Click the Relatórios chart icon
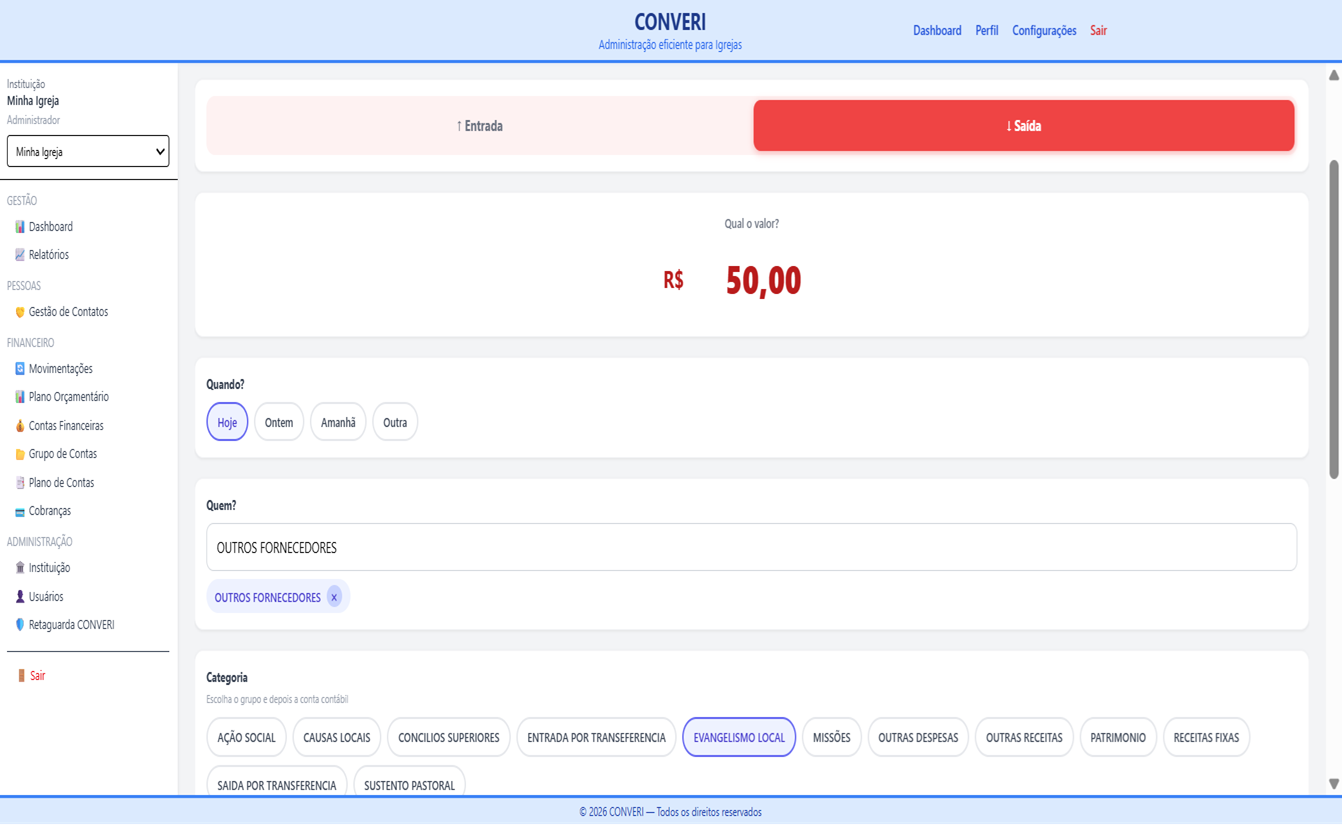The image size is (1342, 831). point(20,255)
